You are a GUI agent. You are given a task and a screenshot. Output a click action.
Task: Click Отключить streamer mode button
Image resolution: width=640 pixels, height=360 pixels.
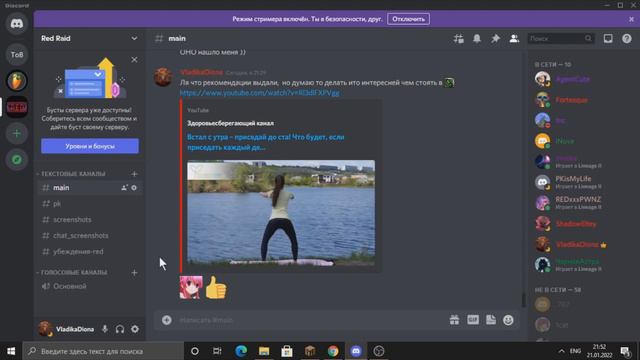tap(408, 19)
